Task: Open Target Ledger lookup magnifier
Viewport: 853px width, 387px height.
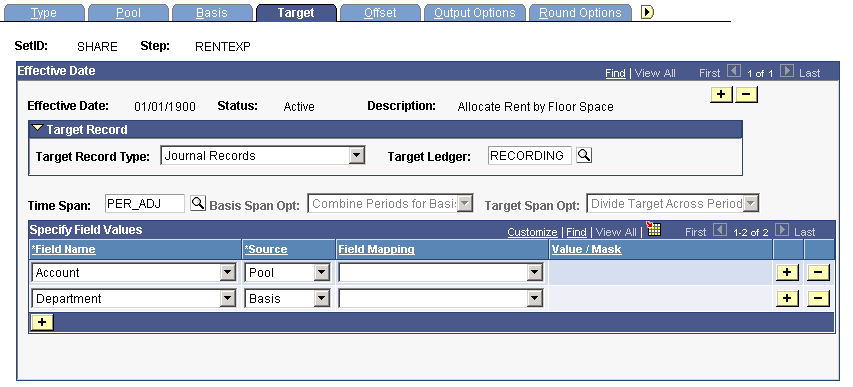Action: click(x=584, y=156)
